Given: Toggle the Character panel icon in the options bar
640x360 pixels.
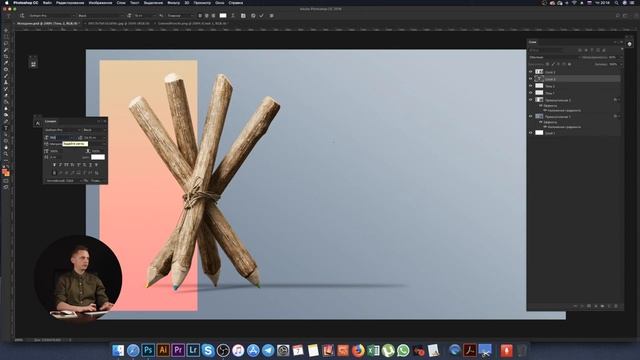Looking at the screenshot, I should coord(243,16).
